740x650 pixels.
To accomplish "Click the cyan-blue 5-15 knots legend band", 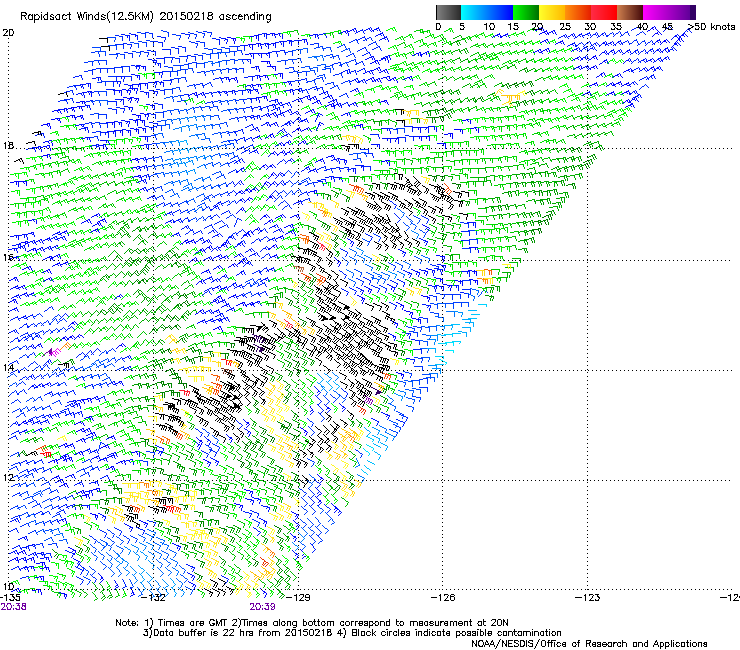I will coord(487,12).
